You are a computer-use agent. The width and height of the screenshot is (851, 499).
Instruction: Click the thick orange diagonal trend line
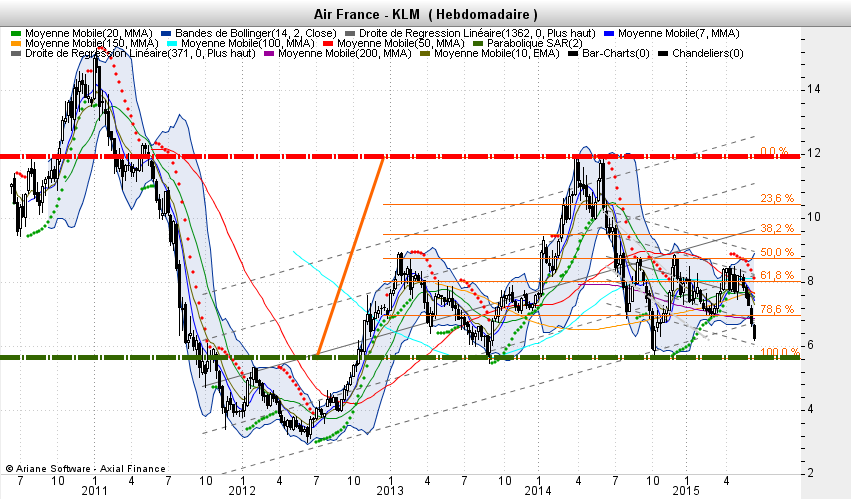(351, 256)
